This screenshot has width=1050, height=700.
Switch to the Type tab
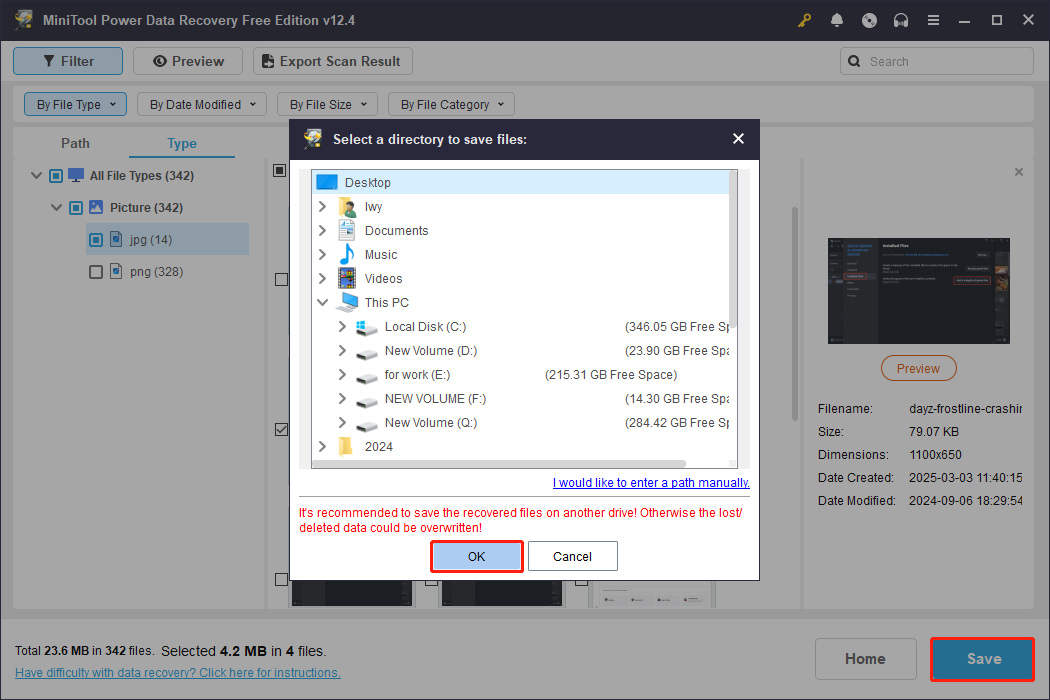[x=181, y=143]
